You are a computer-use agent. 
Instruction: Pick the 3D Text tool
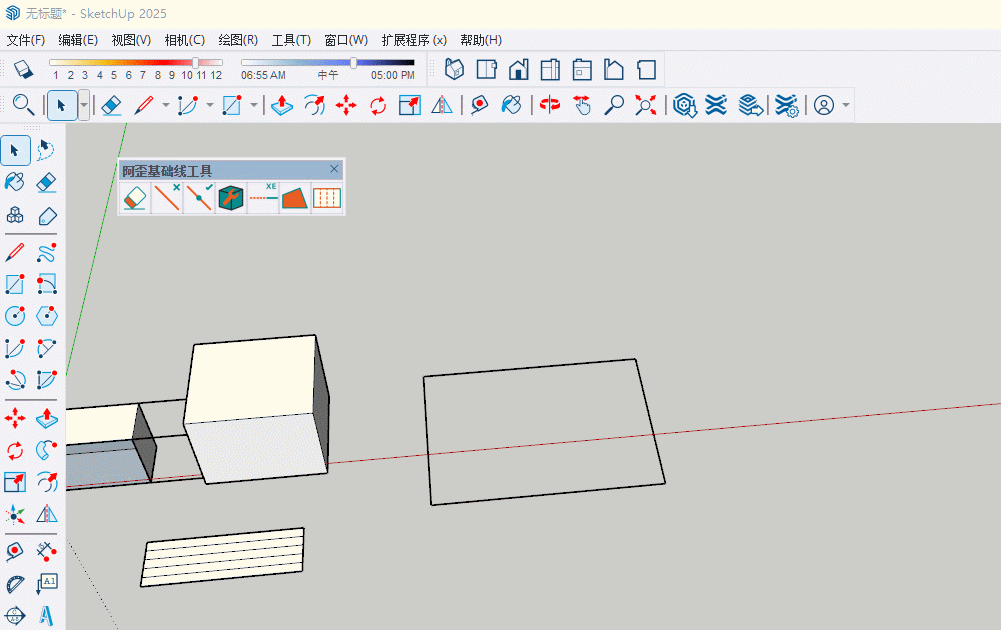pyautogui.click(x=47, y=615)
